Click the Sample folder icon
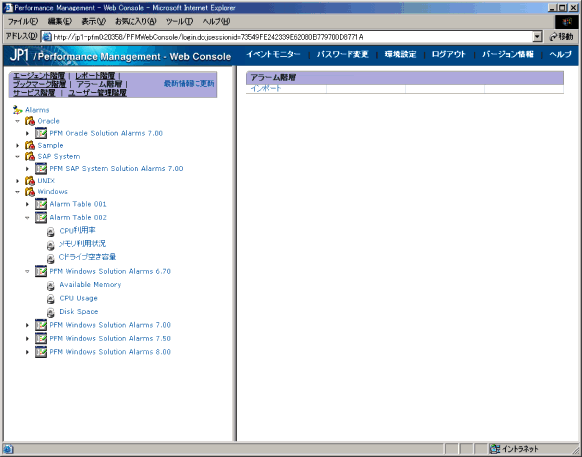 click(x=30, y=145)
